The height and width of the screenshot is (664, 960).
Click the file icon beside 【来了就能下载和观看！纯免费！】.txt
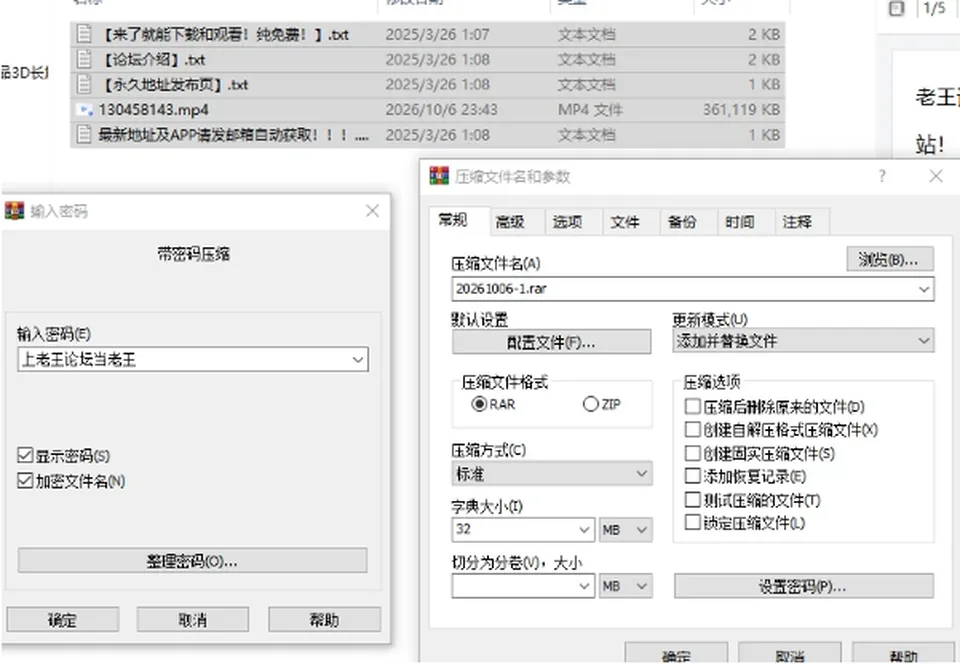pos(84,34)
